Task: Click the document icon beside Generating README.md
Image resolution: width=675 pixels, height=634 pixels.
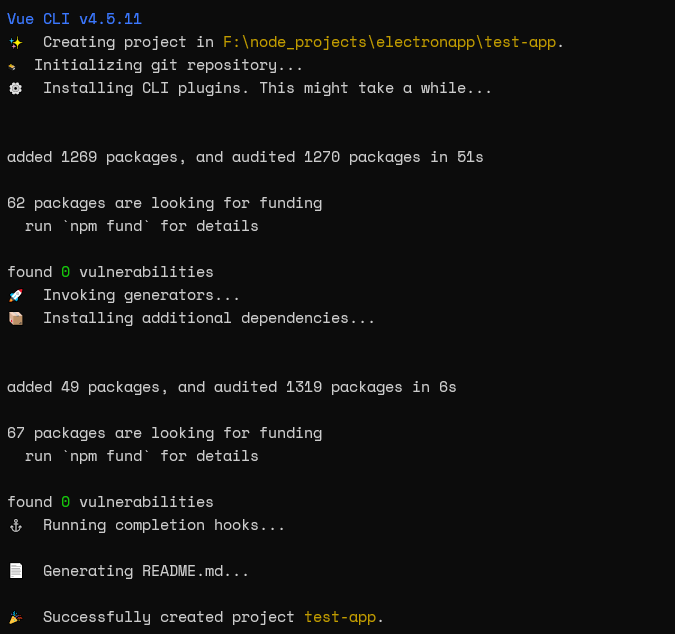Action: [x=15, y=571]
